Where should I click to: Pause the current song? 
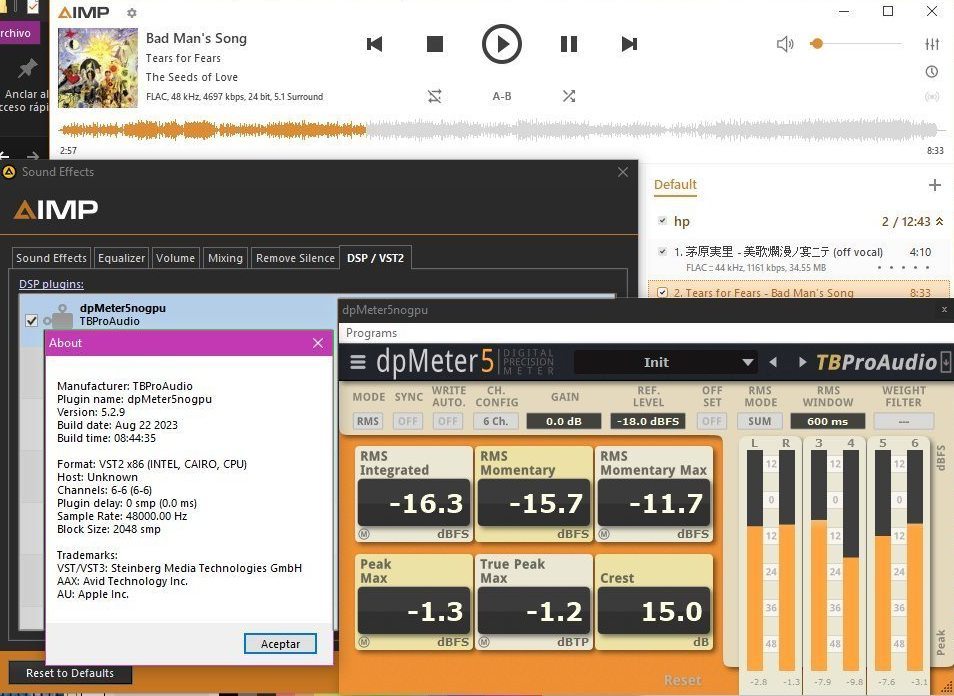[x=568, y=44]
